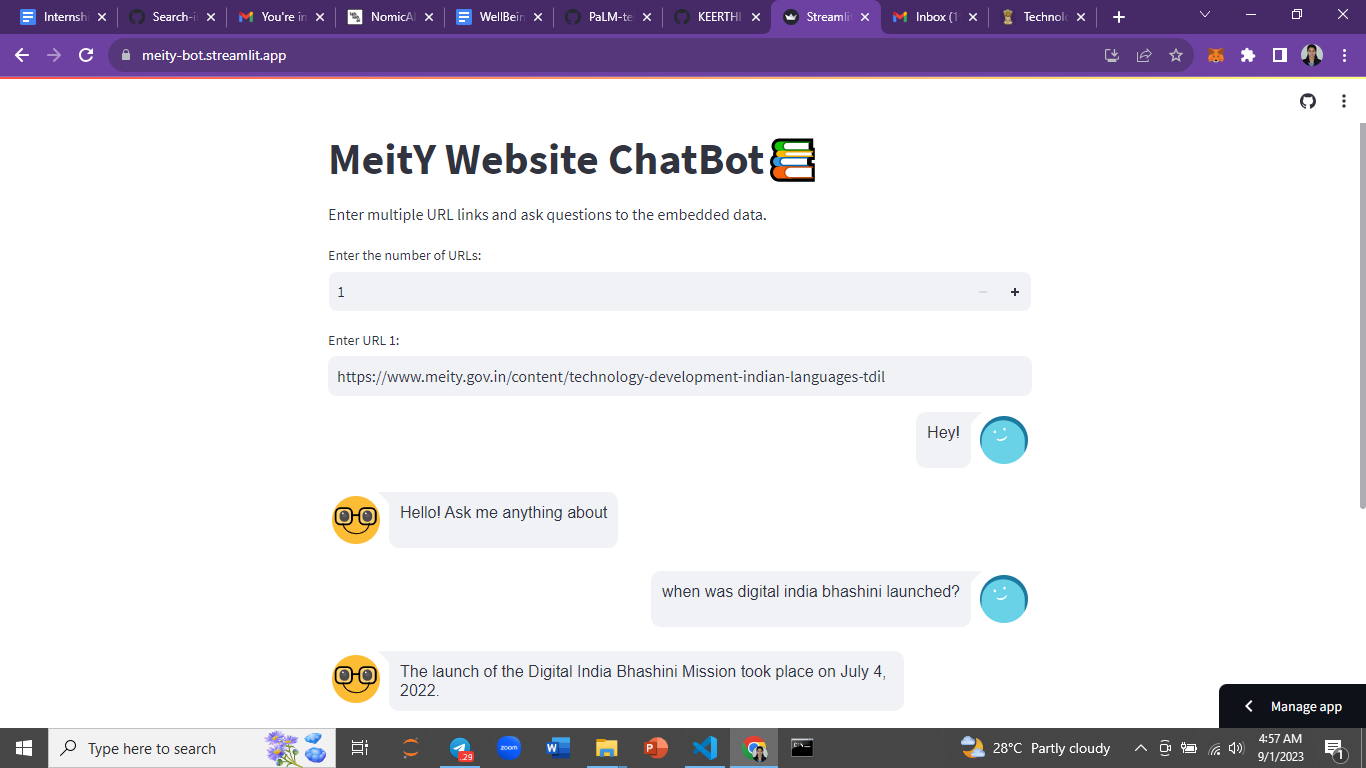Viewport: 1366px width, 768px height.
Task: Open a new browser tab
Action: coord(1119,17)
